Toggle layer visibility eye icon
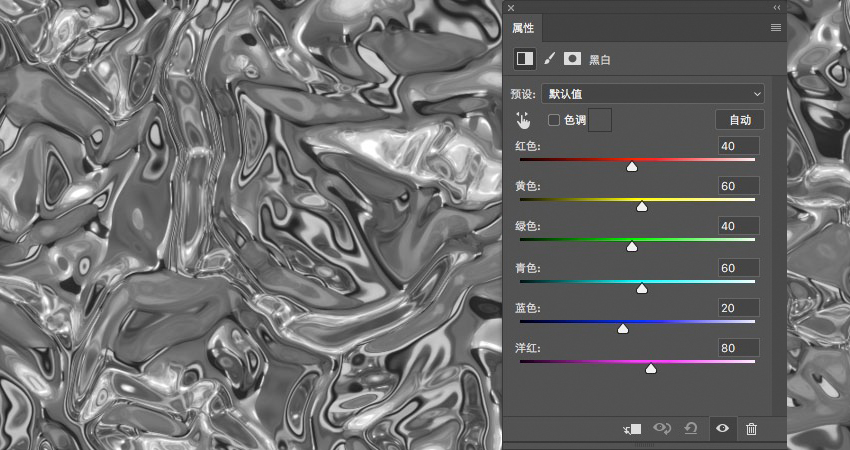This screenshot has height=450, width=850. pos(722,428)
